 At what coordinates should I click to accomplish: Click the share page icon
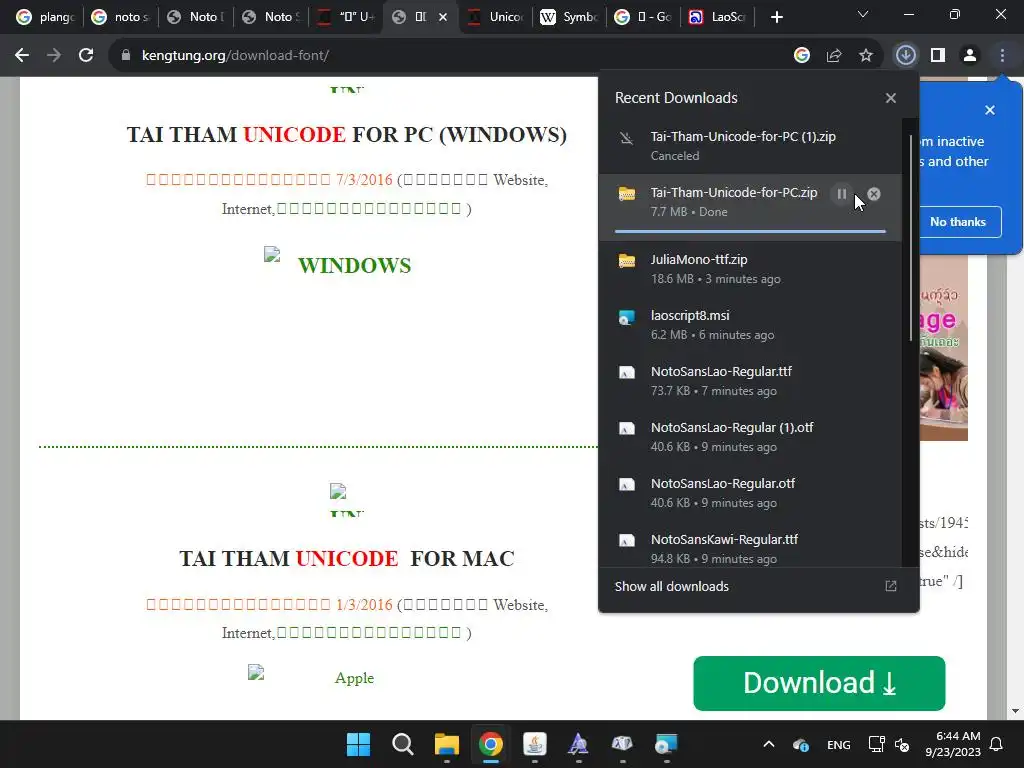point(833,56)
